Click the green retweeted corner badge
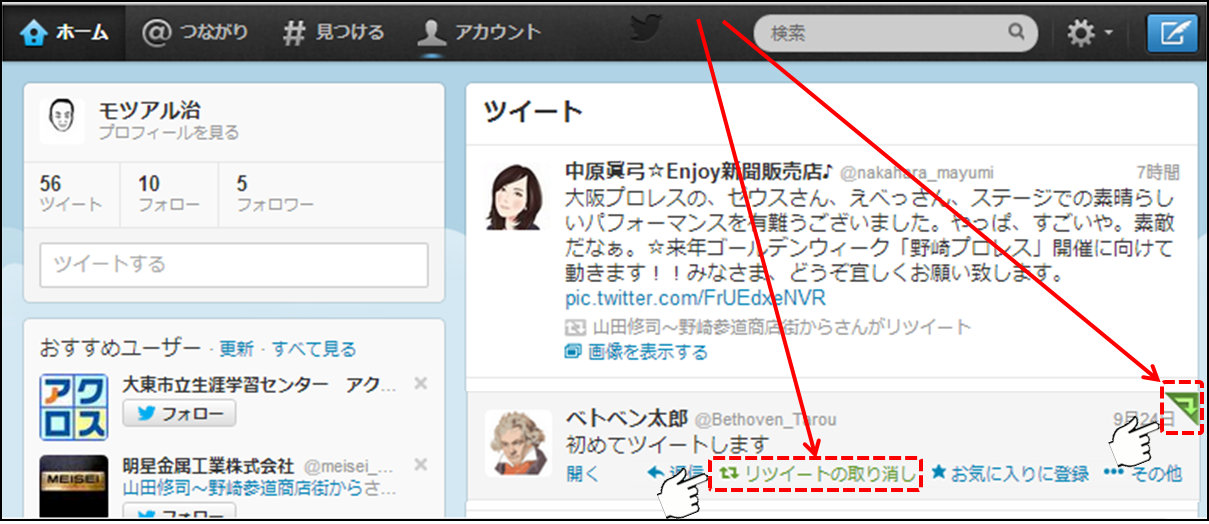This screenshot has height=524, width=1209. [1183, 405]
